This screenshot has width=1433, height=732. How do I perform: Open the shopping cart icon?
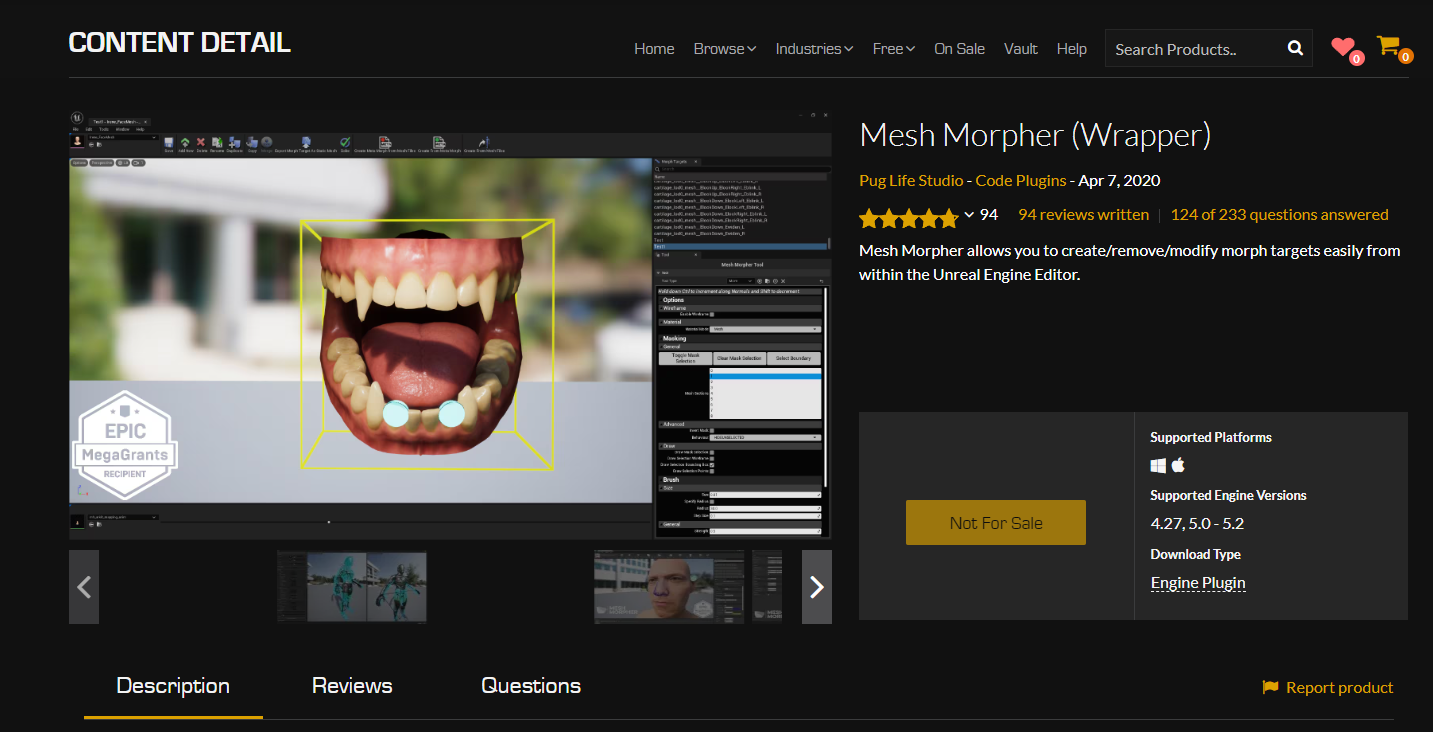1387,45
